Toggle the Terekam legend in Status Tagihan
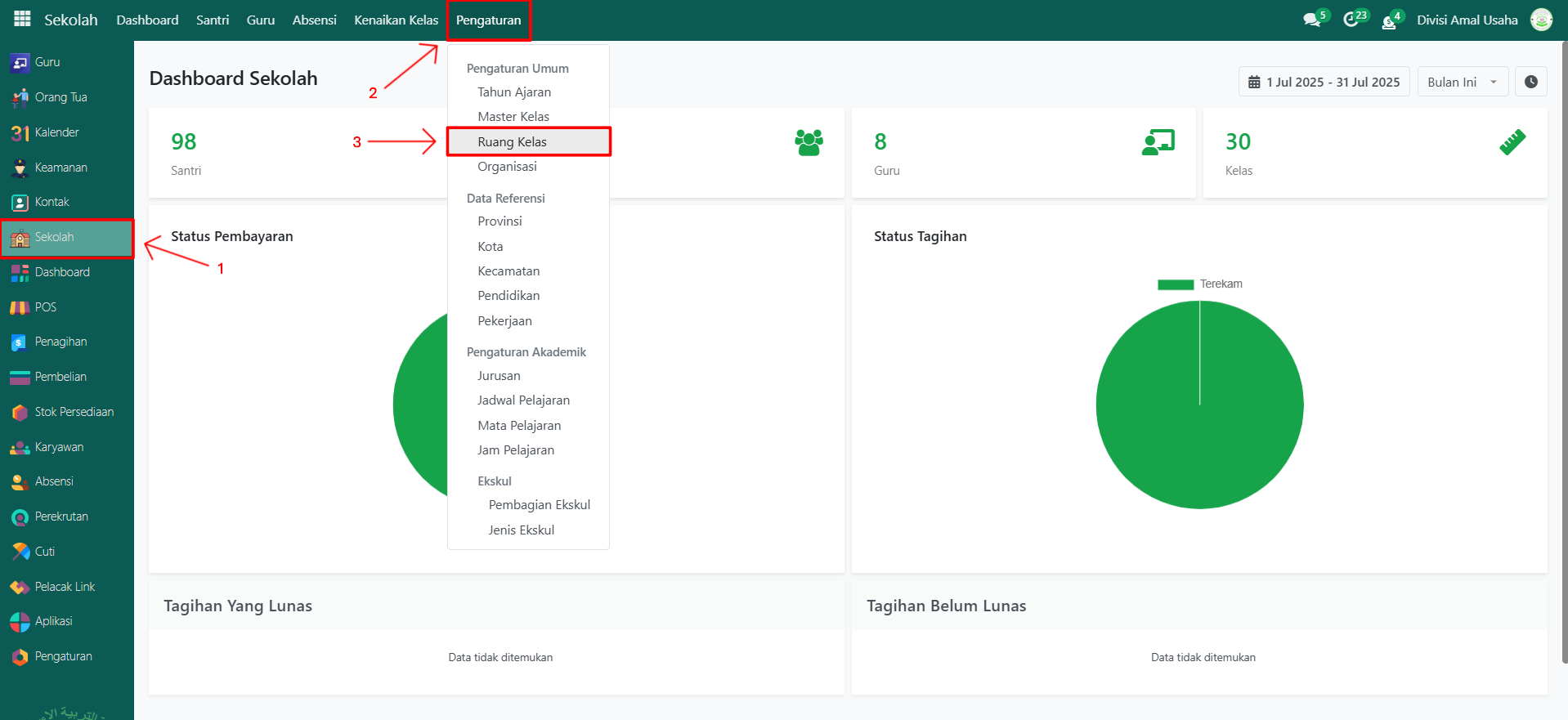This screenshot has width=1568, height=720. pos(1199,284)
